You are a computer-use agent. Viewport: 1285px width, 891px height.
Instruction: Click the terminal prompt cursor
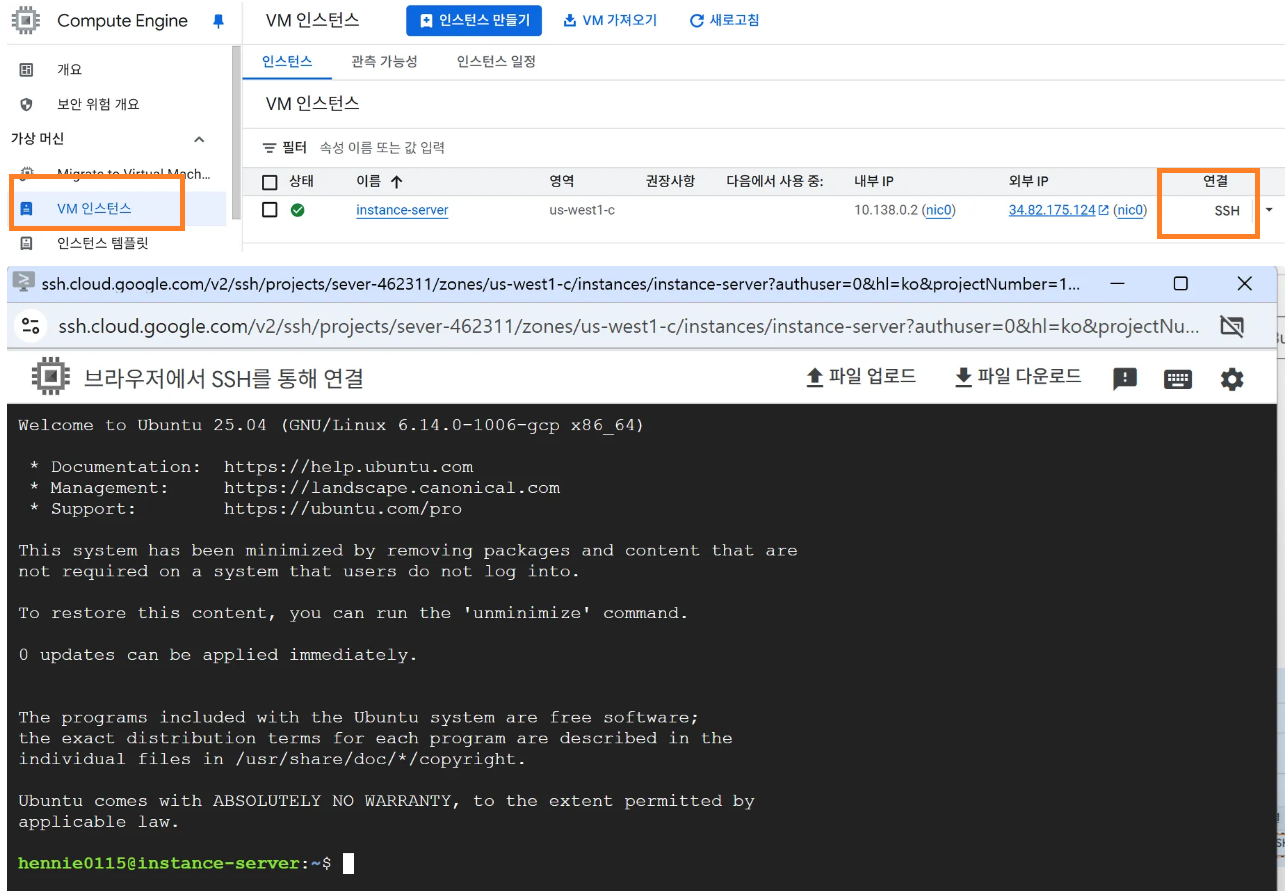tap(348, 863)
